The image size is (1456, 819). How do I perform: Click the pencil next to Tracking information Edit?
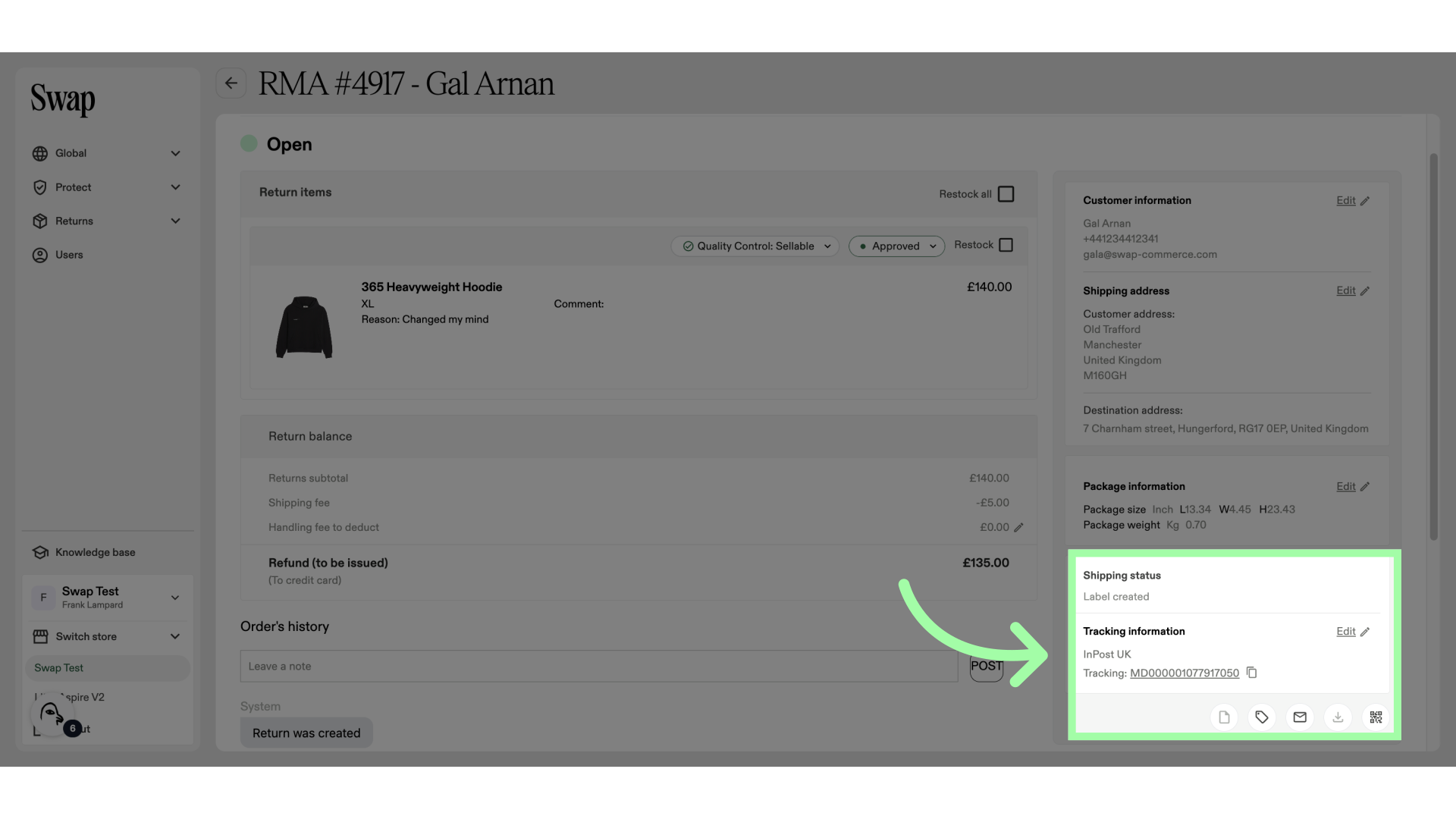(x=1365, y=632)
